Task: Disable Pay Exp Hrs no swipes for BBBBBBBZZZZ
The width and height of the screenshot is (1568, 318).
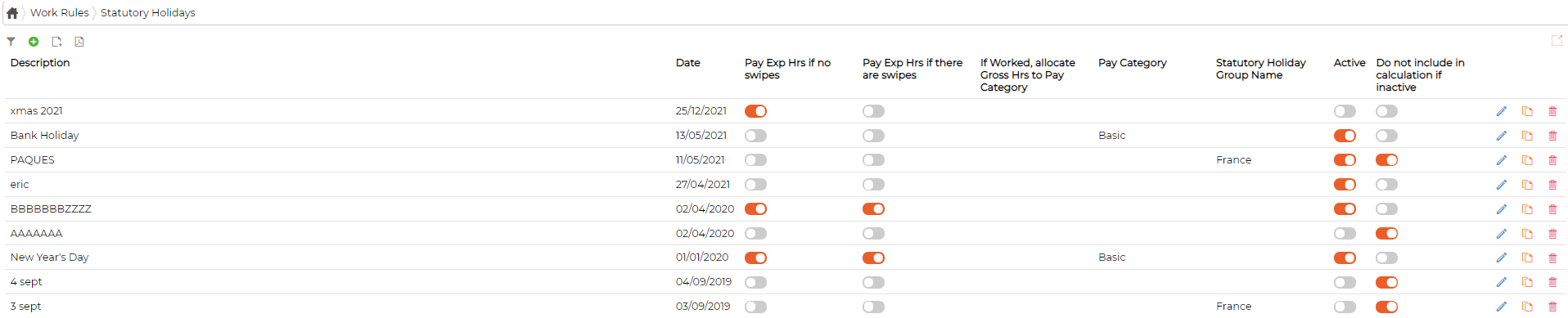Action: click(755, 209)
